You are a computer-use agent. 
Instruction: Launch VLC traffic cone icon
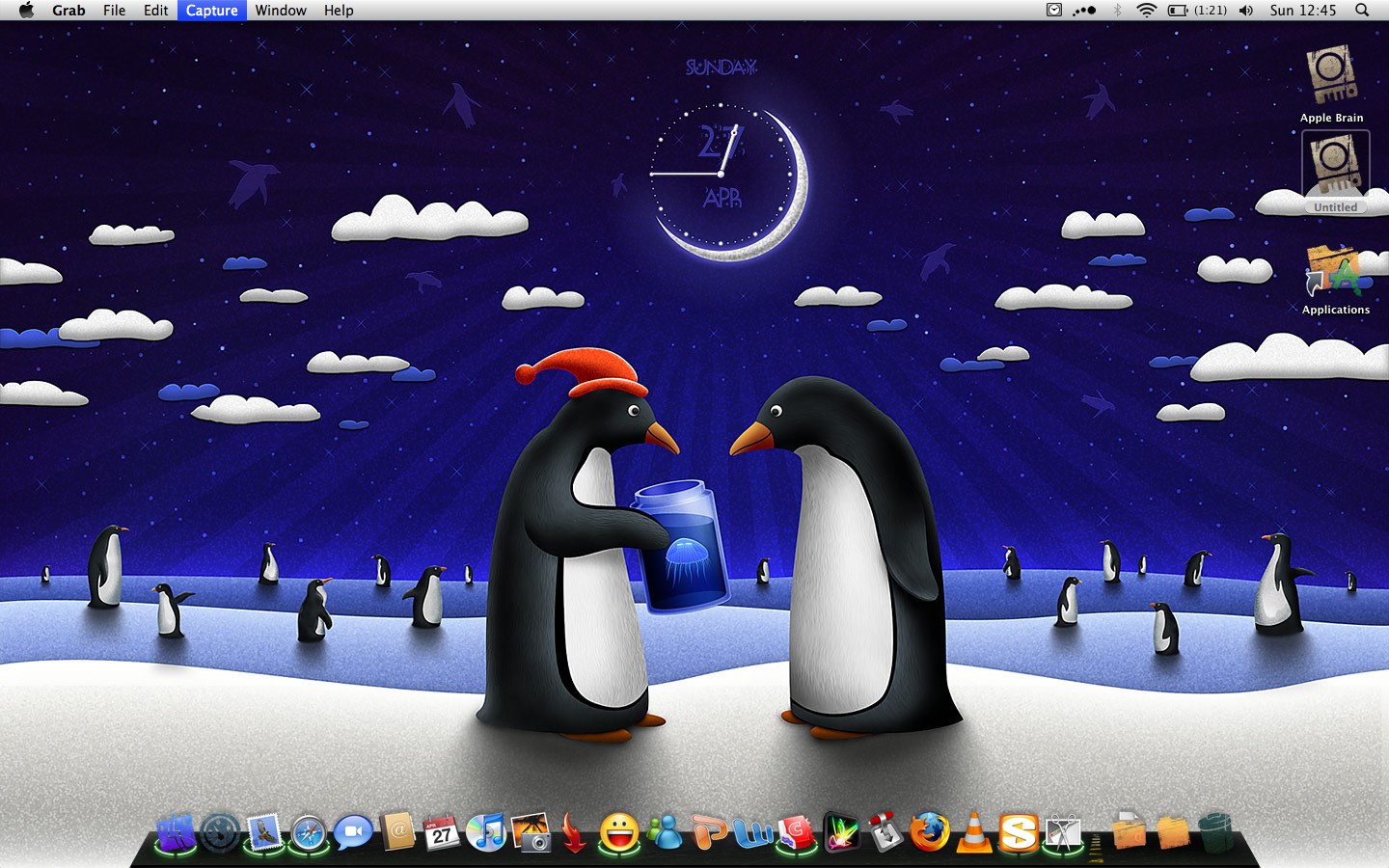coord(974,831)
